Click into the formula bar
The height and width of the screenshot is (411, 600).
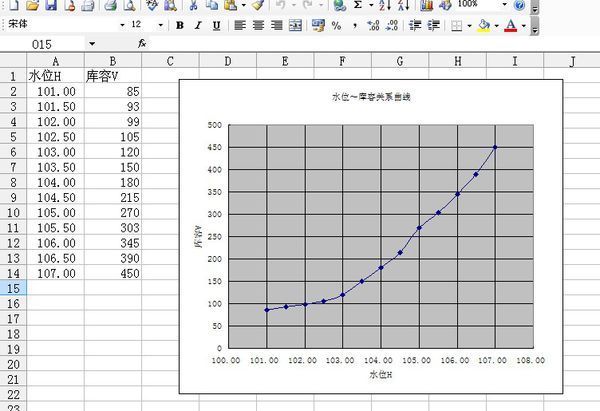click(x=373, y=44)
